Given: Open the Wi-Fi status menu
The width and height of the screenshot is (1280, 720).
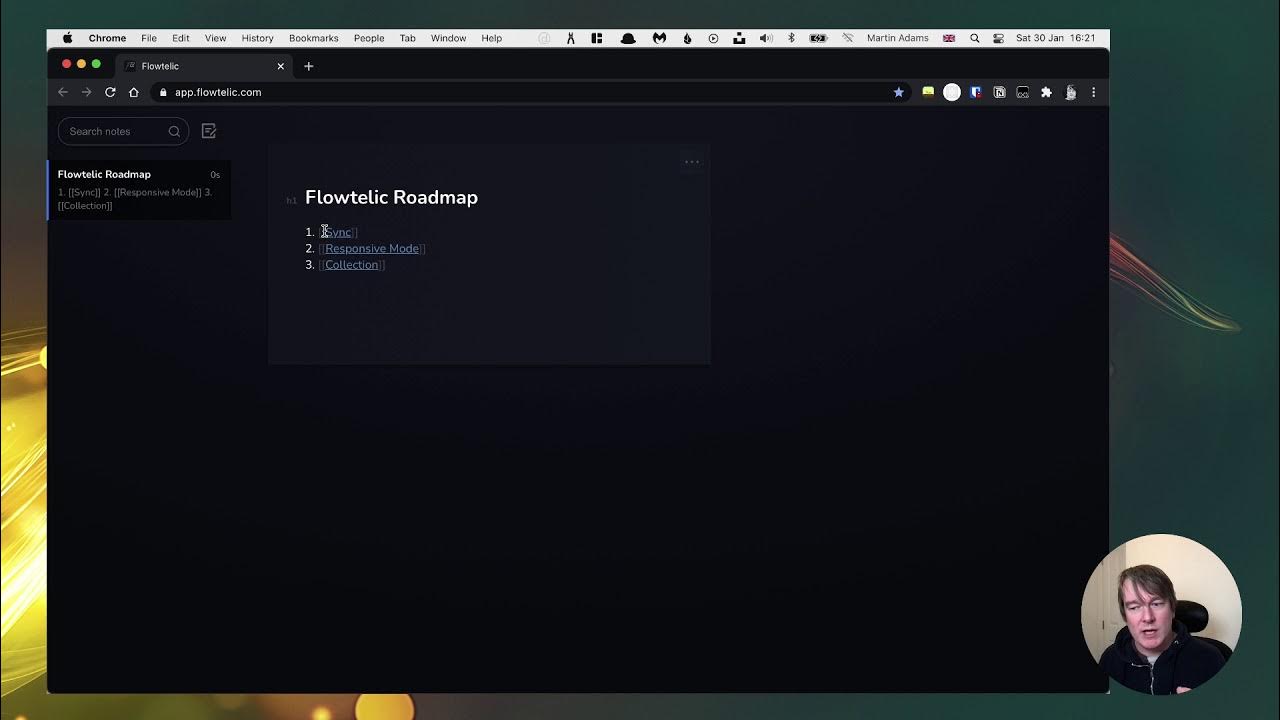Looking at the screenshot, I should [847, 38].
